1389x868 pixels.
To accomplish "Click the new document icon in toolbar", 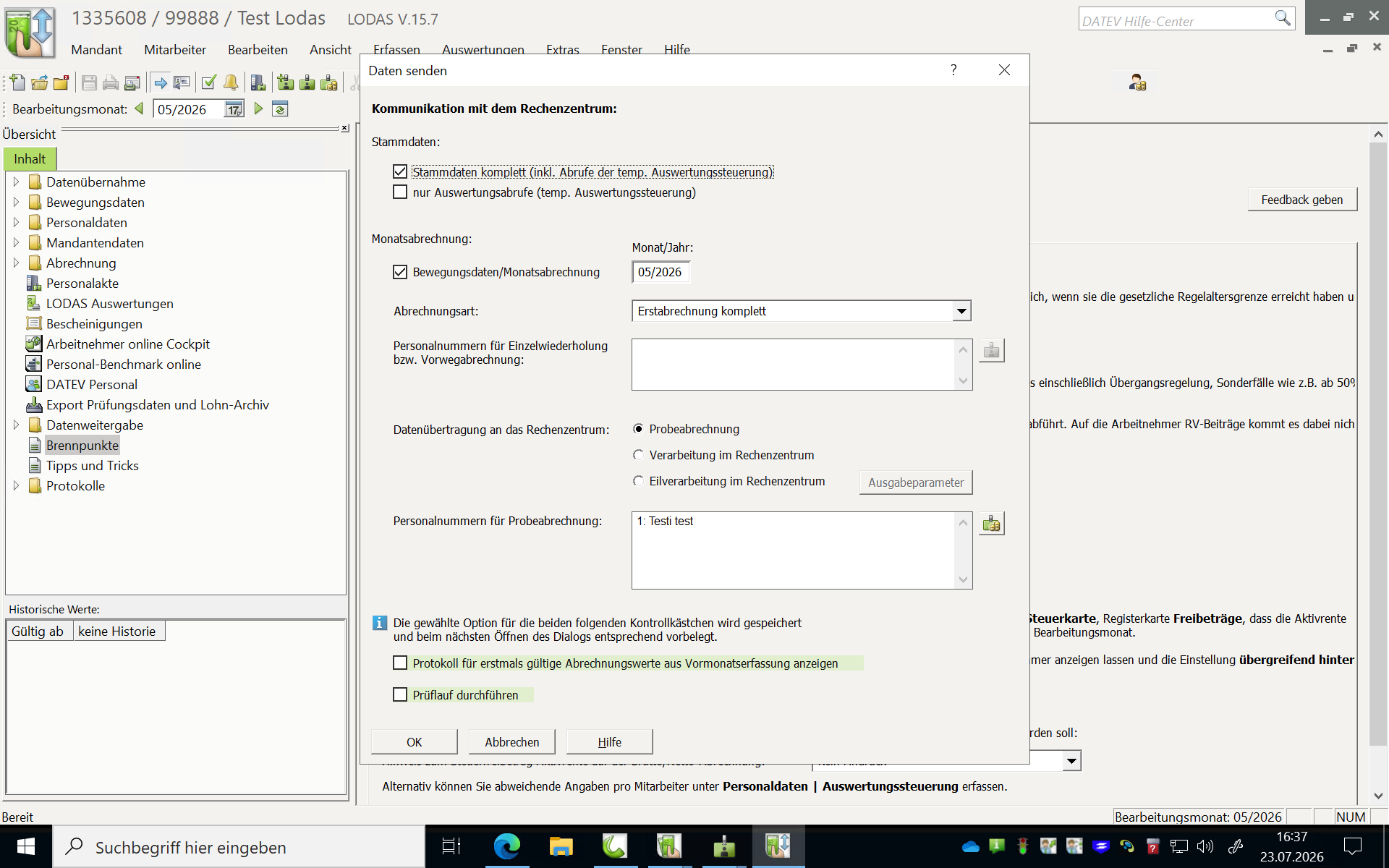I will pos(17,83).
